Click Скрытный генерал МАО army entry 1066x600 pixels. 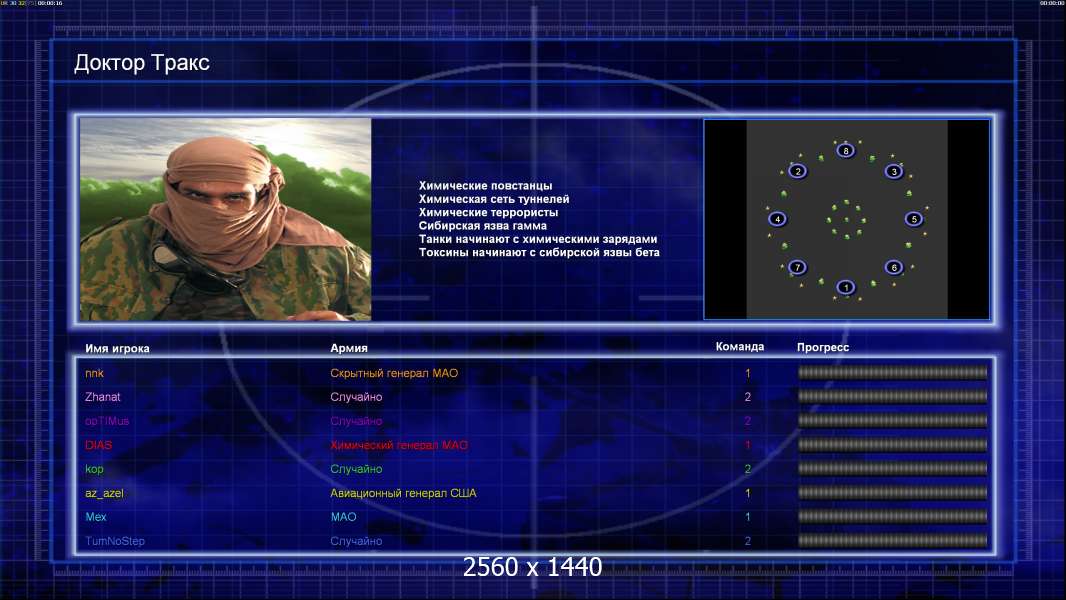[x=394, y=373]
